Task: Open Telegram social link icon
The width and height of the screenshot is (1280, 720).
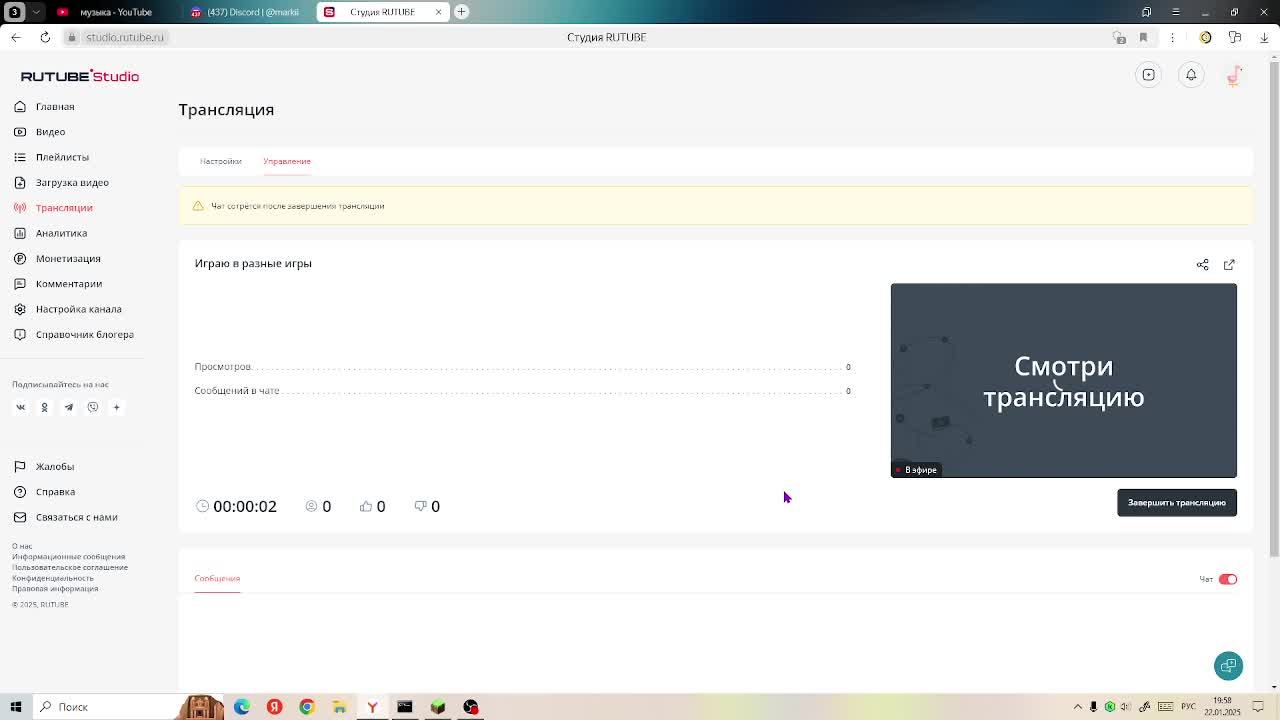Action: point(69,407)
